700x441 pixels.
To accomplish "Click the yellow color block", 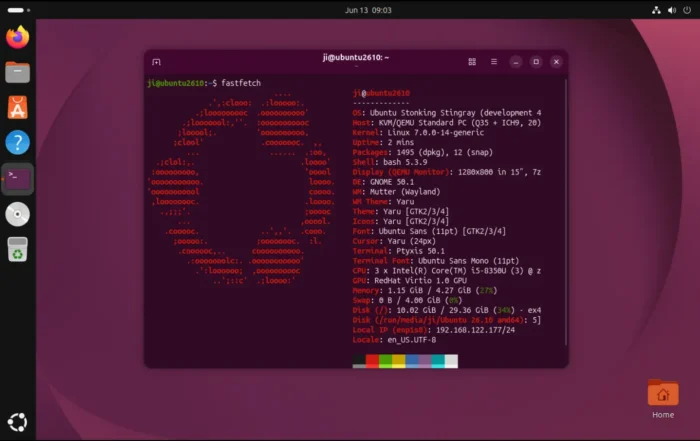I will [x=399, y=361].
